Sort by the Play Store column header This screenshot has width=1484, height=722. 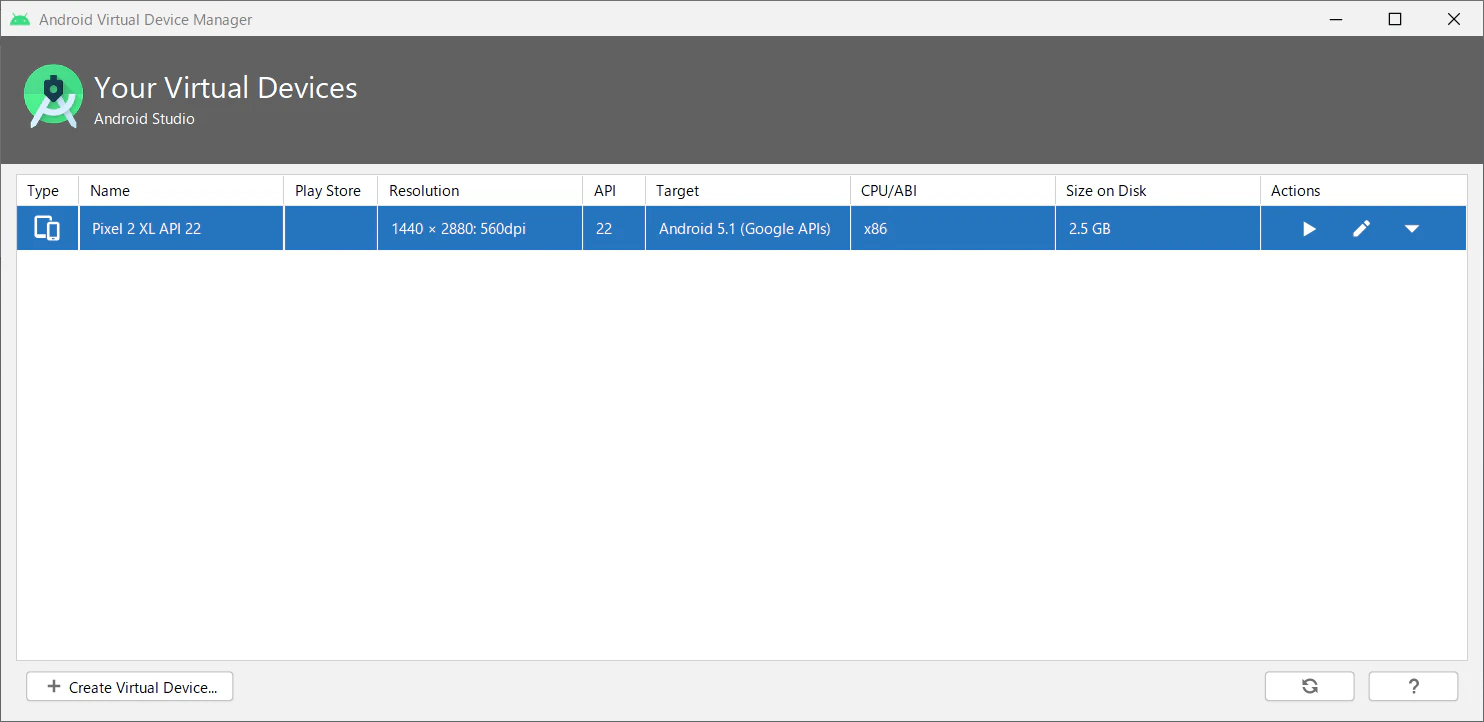point(330,191)
